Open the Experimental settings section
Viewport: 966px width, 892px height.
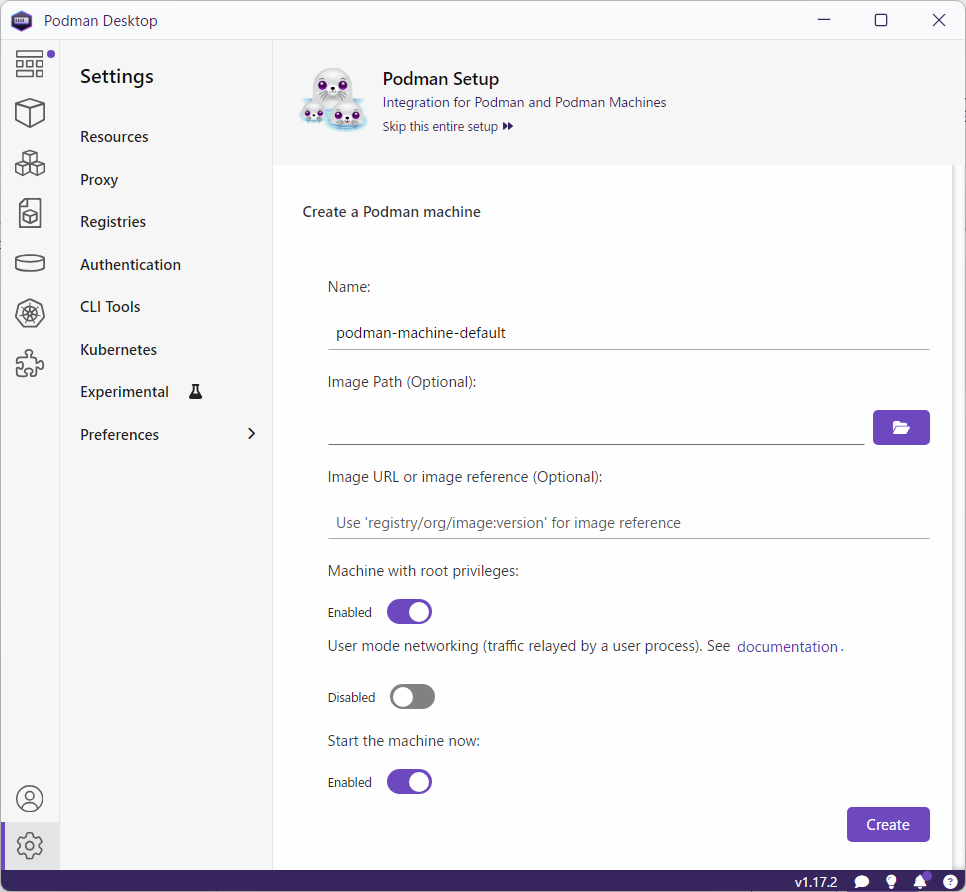[125, 392]
